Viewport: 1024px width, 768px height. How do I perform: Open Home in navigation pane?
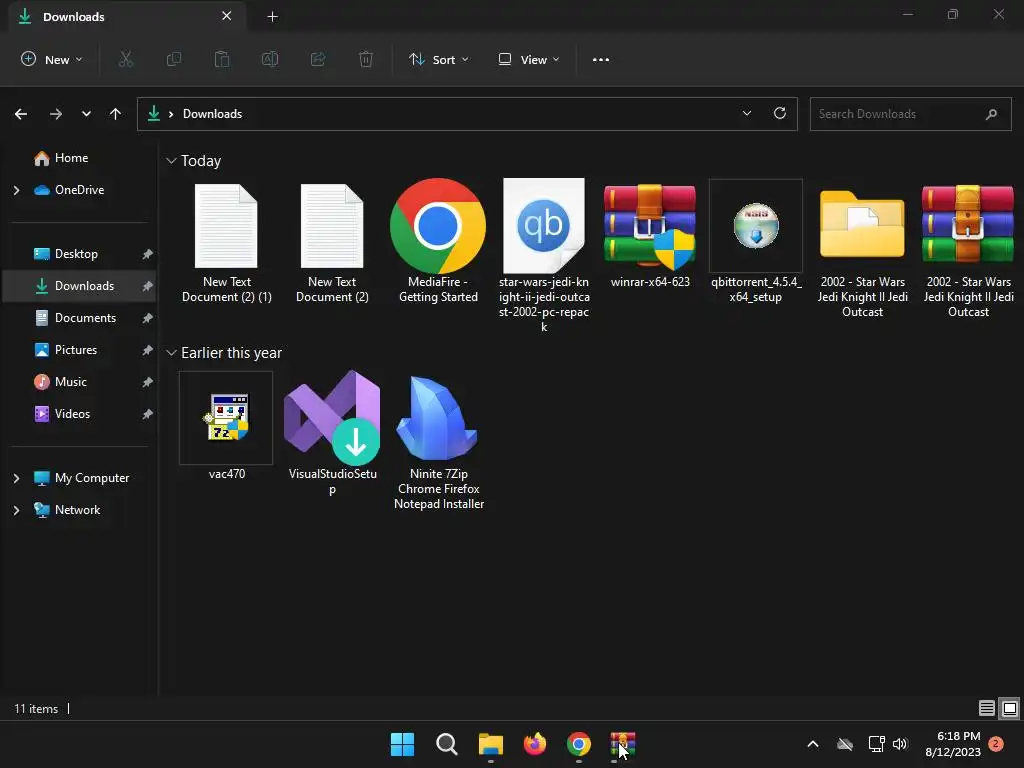pos(71,158)
